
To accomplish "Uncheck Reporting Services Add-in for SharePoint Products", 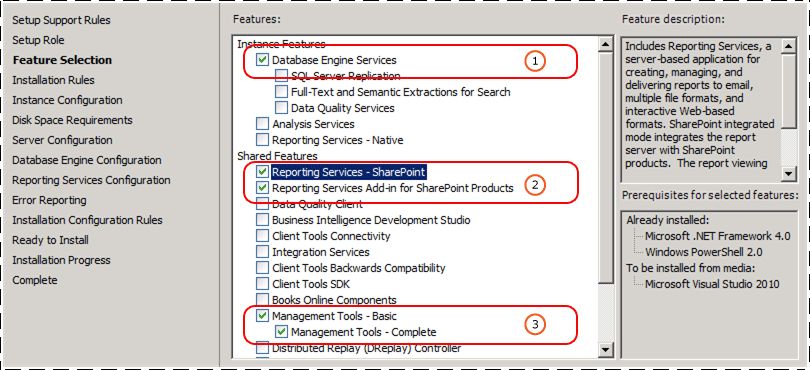I will point(262,188).
